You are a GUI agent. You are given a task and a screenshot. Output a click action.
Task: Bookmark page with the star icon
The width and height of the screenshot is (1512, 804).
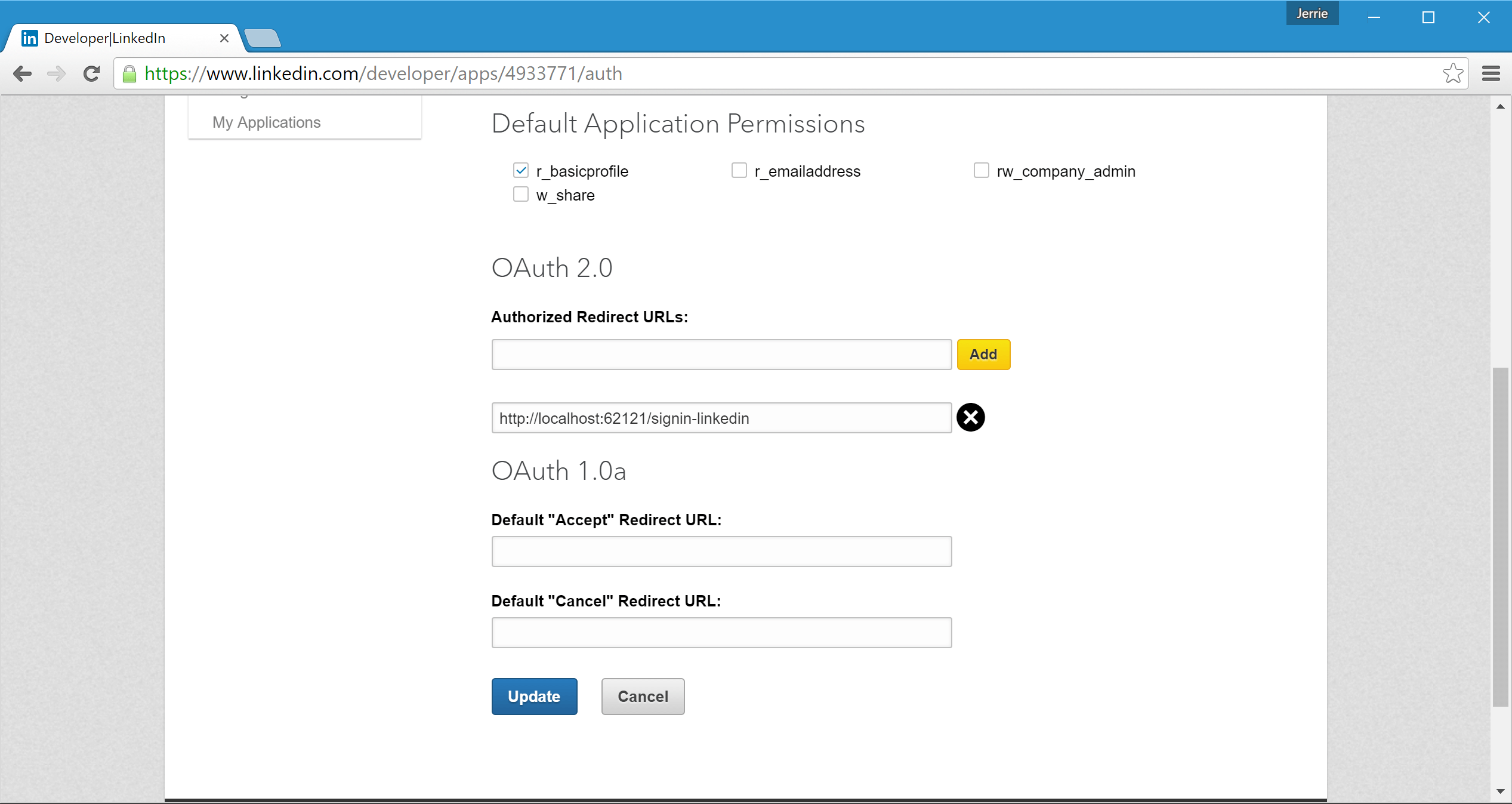click(x=1452, y=73)
